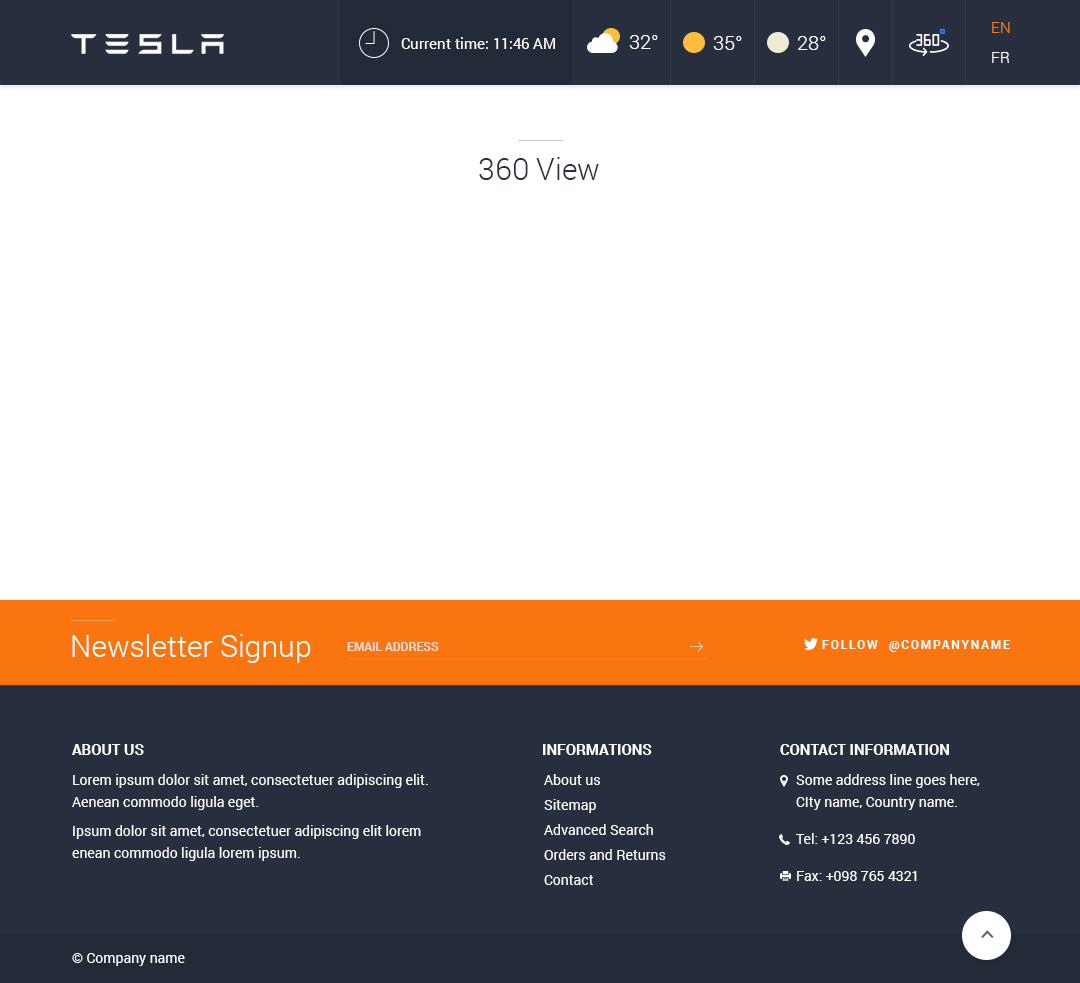Click the Tel: +123 456 7890 number
The height and width of the screenshot is (983, 1080).
coord(855,839)
